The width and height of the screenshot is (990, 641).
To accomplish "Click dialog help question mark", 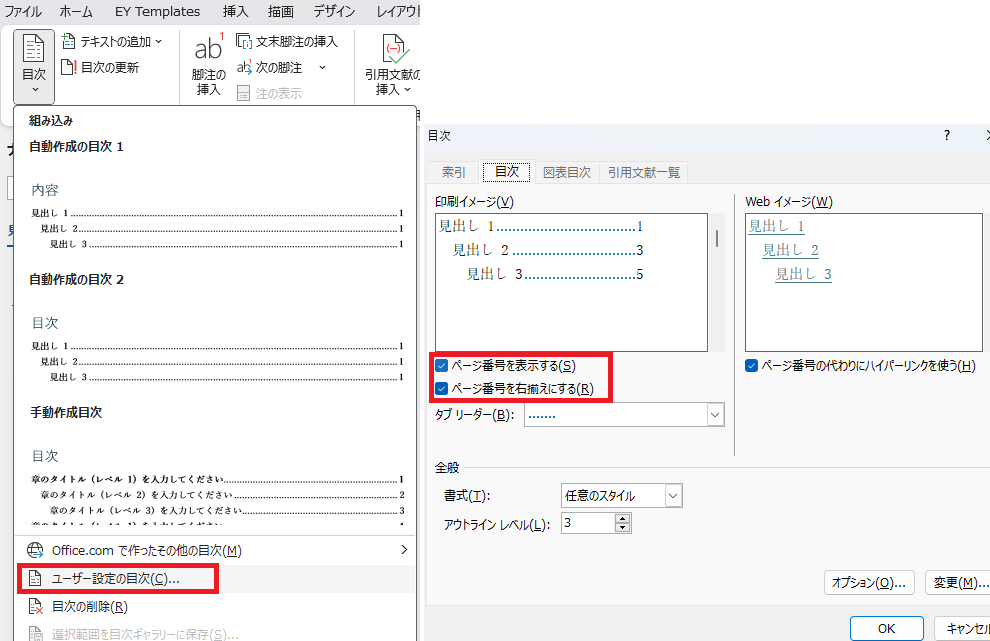I will [x=946, y=135].
